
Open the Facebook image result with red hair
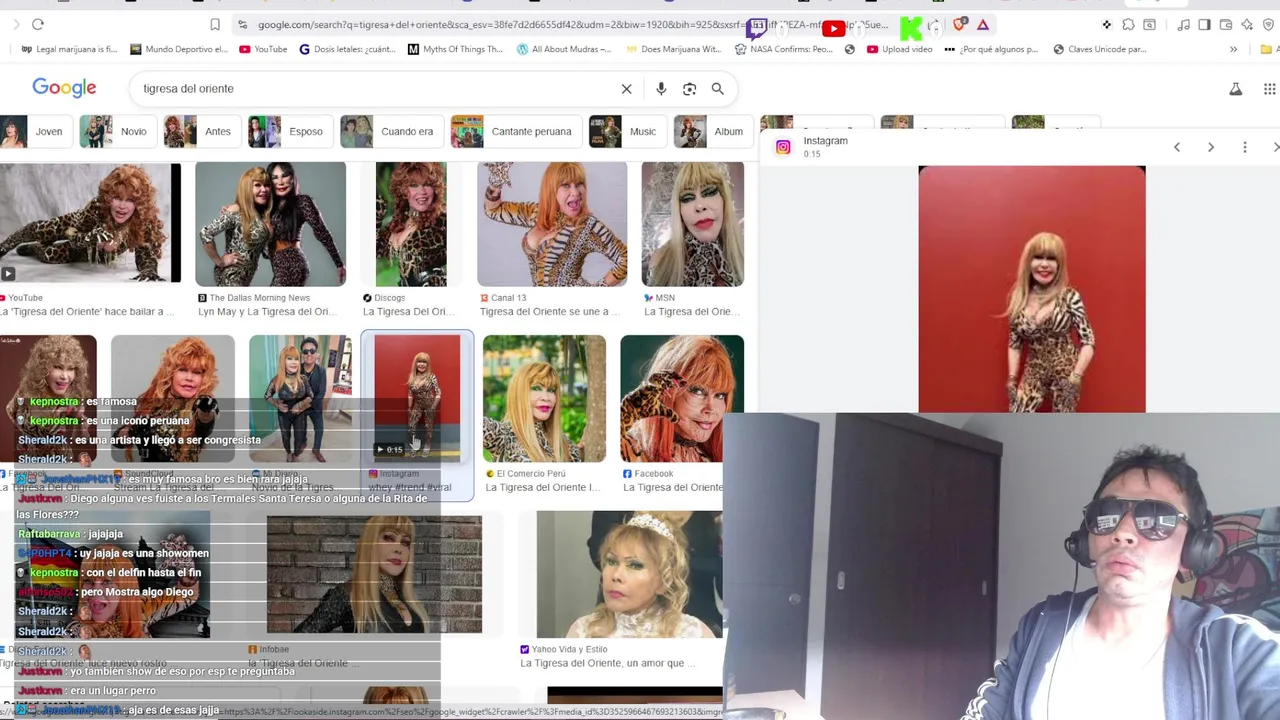click(682, 398)
